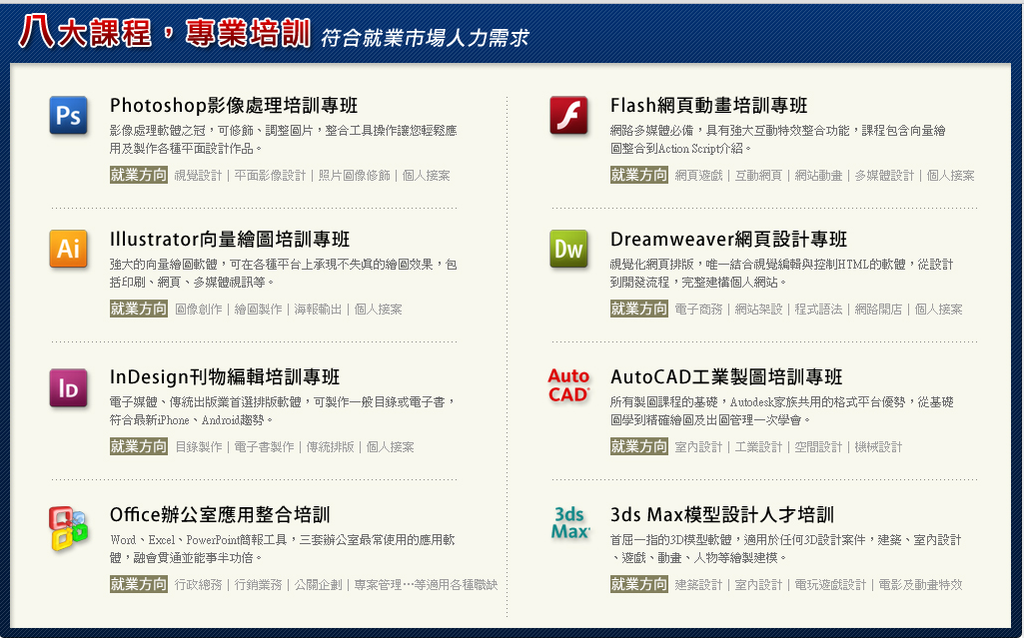Select 程式語法 career text

click(818, 310)
